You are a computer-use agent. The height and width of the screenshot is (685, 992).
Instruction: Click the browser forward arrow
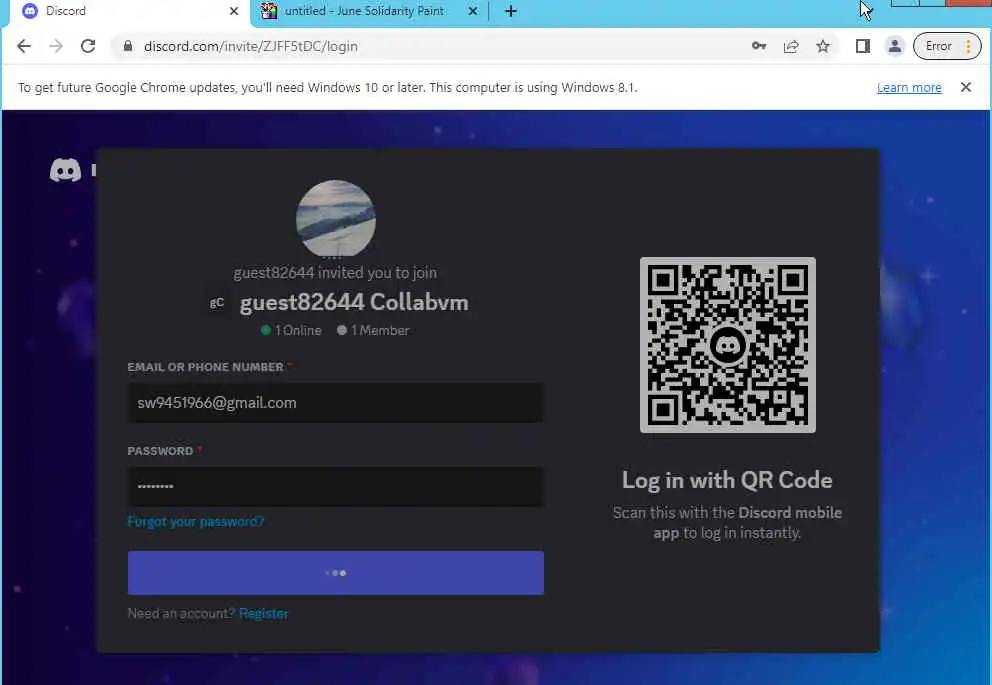point(56,46)
